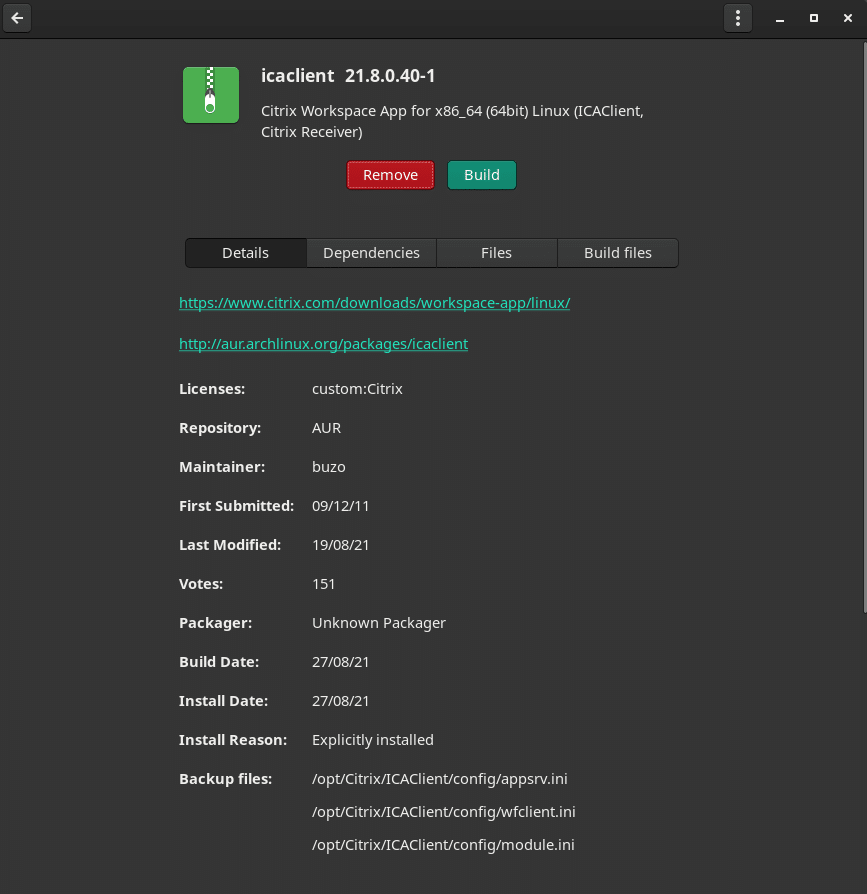
Task: Click the Maintainer: label
Action: (222, 467)
